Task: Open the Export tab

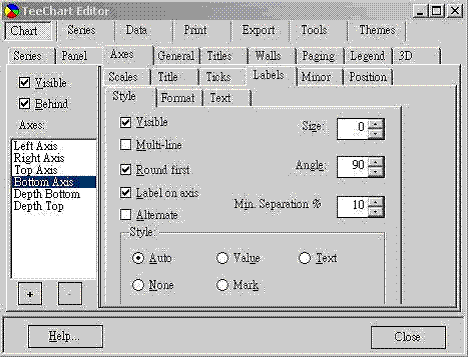Action: pyautogui.click(x=258, y=30)
